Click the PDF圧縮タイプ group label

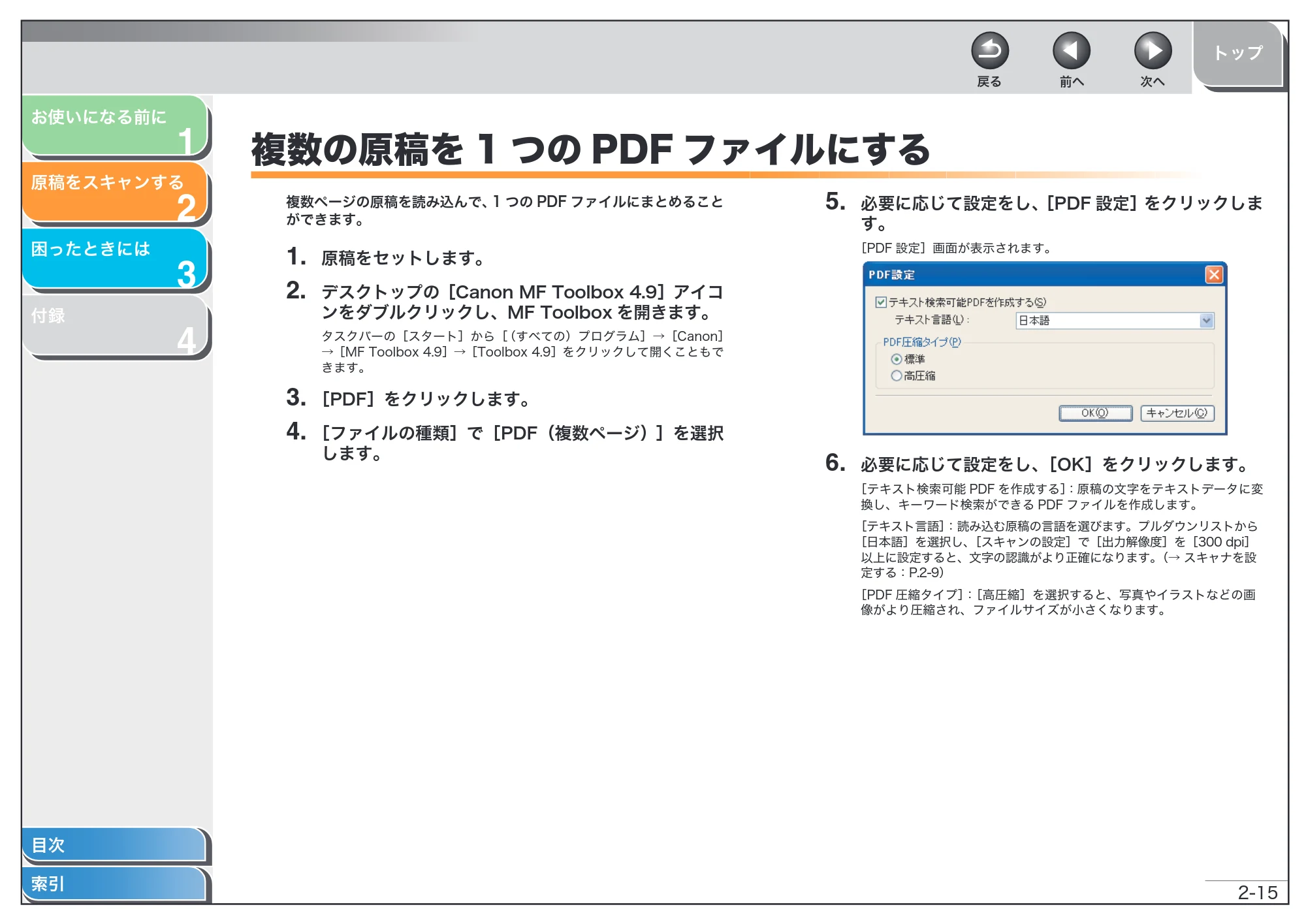[x=921, y=342]
